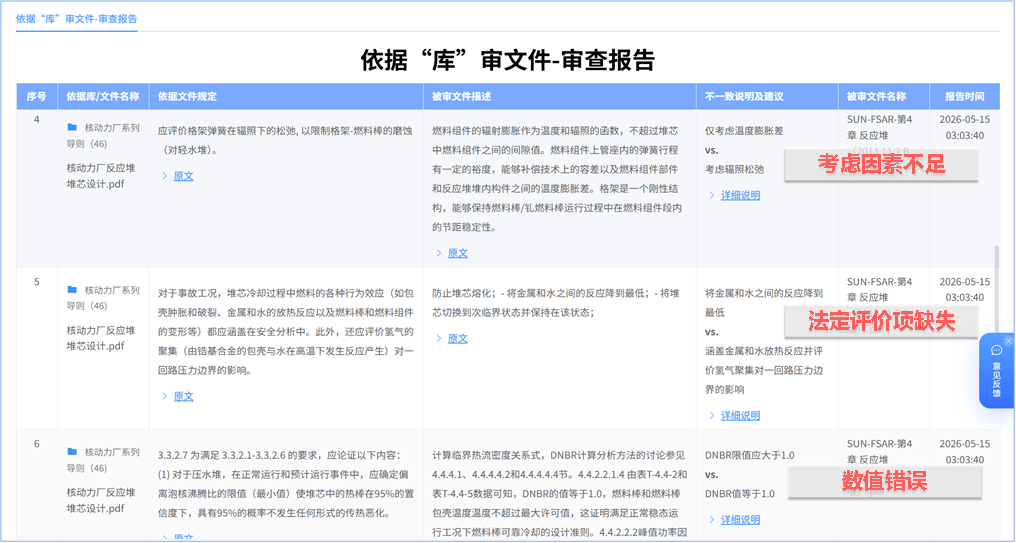The width and height of the screenshot is (1016, 543).
Task: Close the 意见反馈 floating widget
Action: (x=1008, y=341)
